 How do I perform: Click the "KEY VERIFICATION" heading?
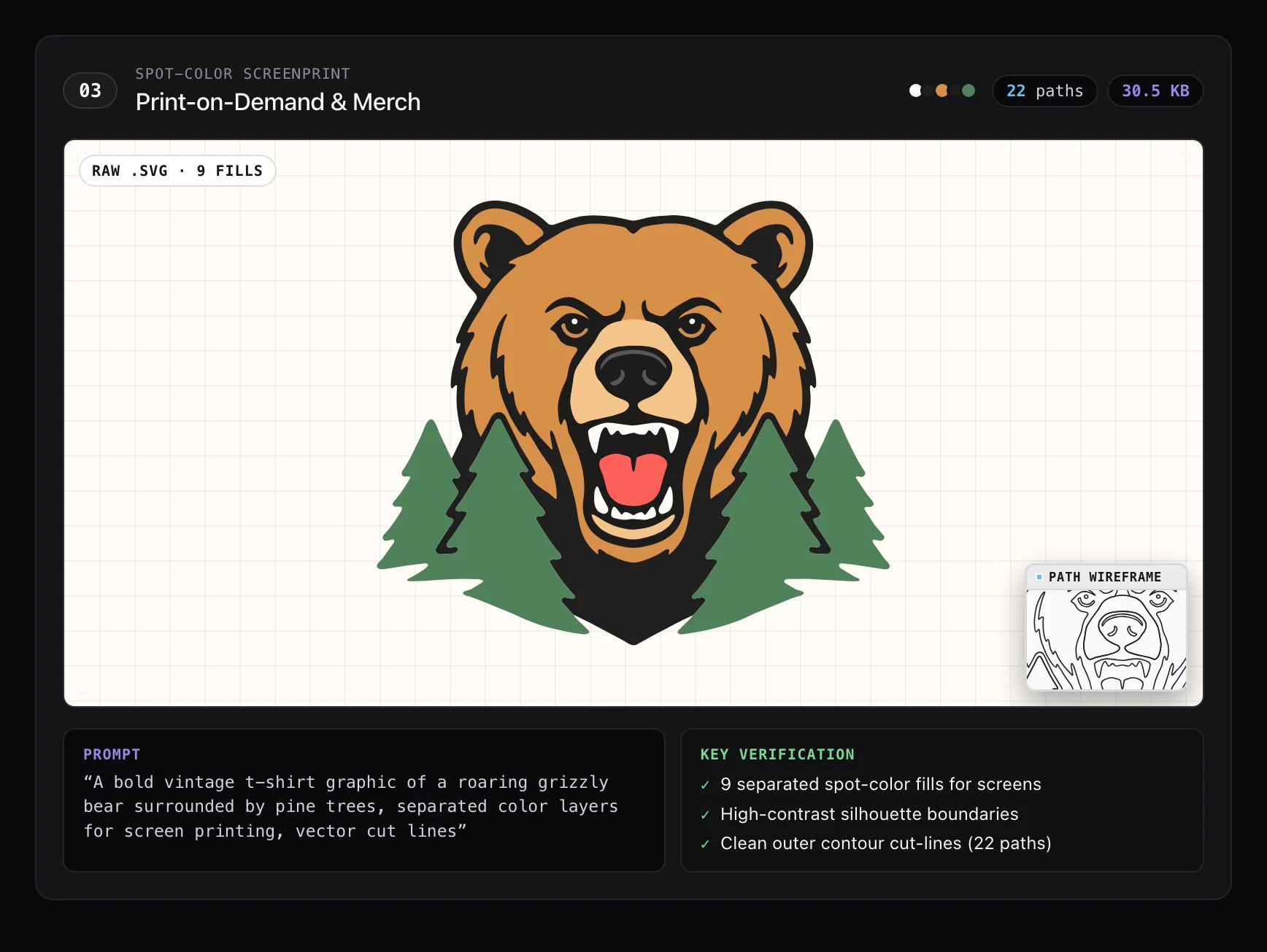(x=777, y=754)
